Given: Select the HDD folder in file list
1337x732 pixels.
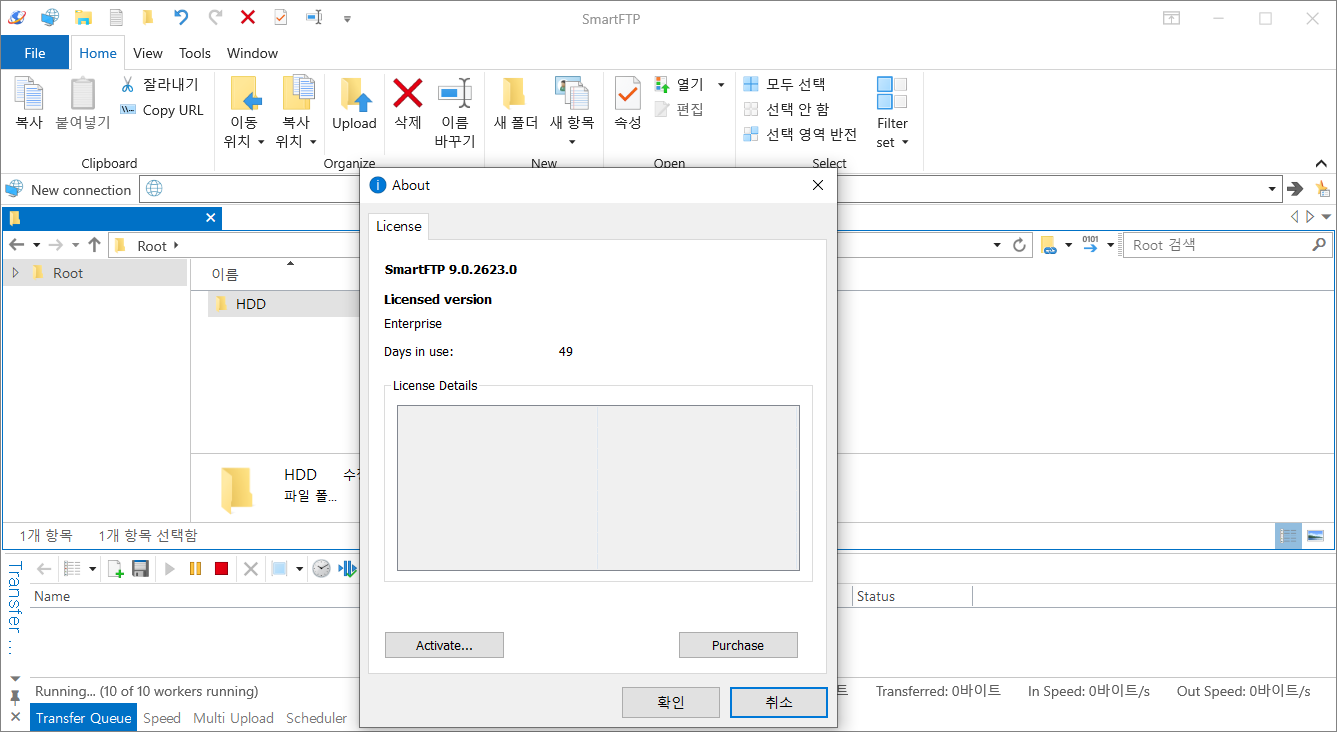Looking at the screenshot, I should click(251, 304).
